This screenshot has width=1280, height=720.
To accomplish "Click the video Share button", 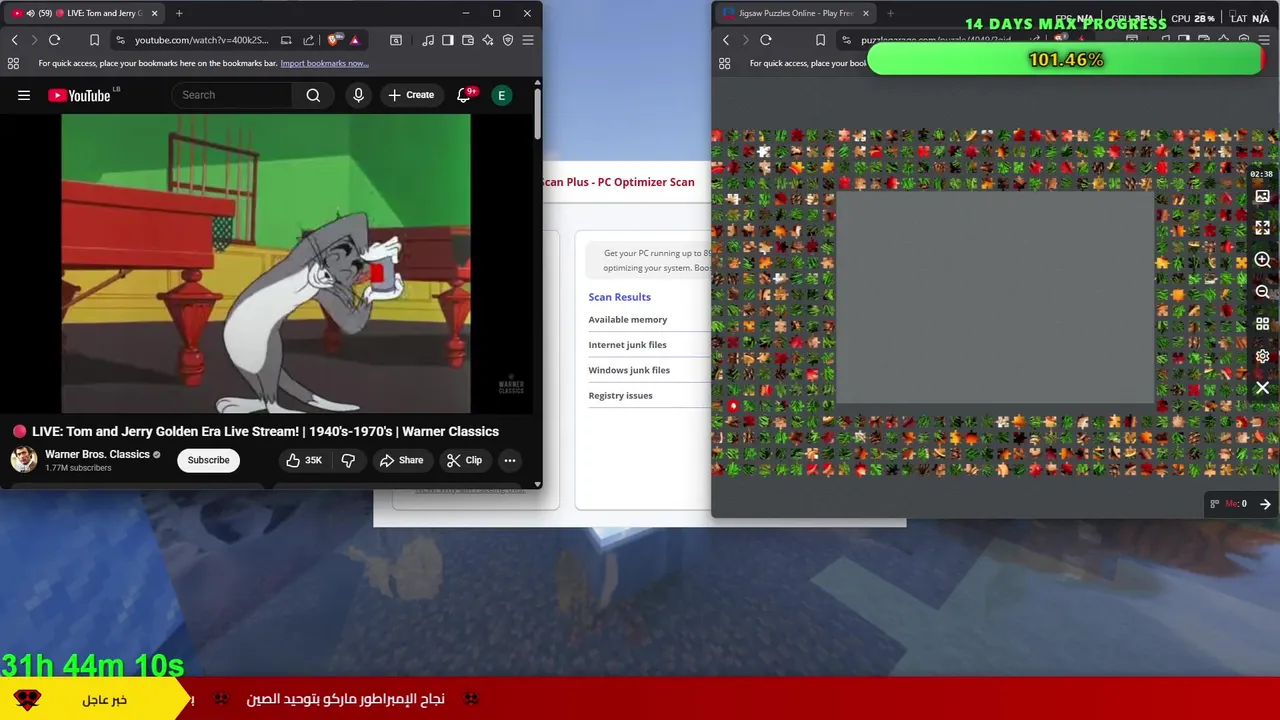I will click(401, 460).
